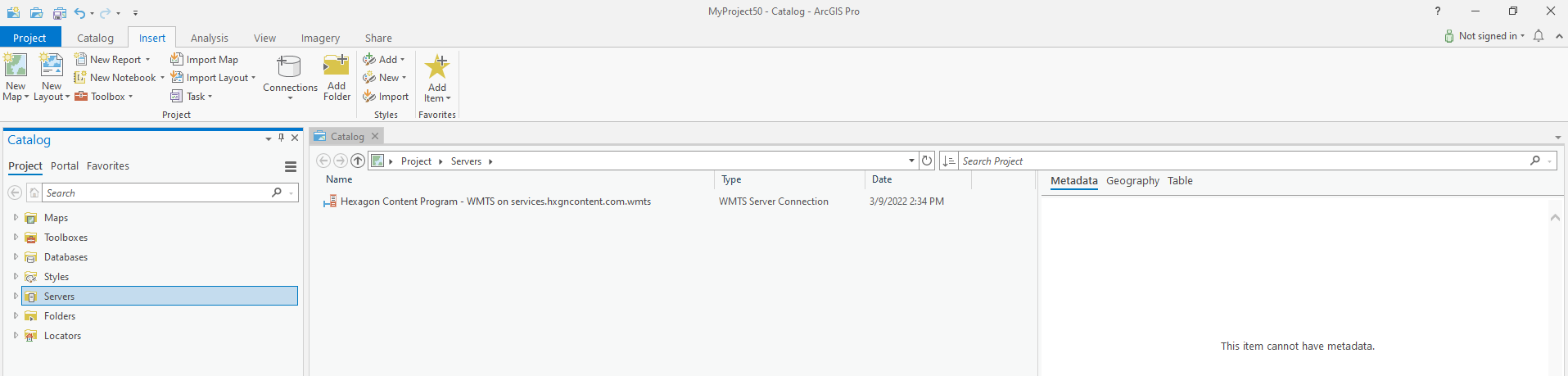Click the Add Folder icon
Screen dimensions: 1568x376
337,66
